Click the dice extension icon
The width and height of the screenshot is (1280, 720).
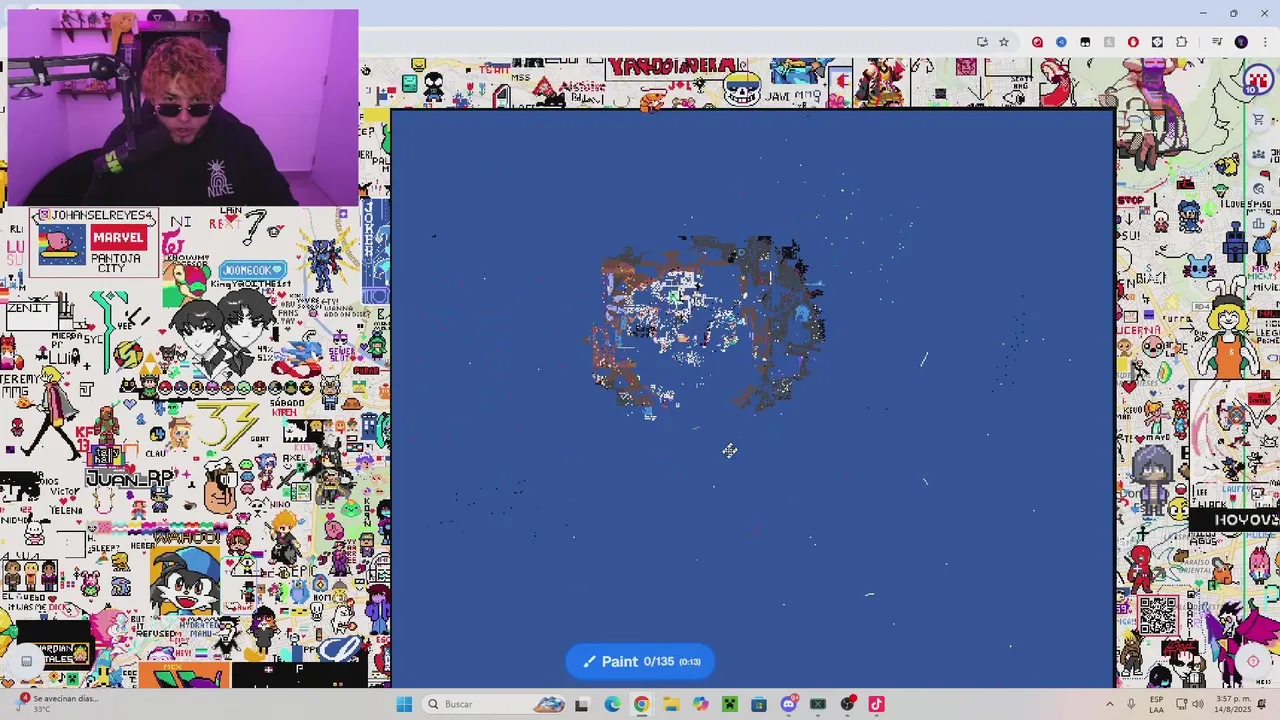click(x=1157, y=42)
